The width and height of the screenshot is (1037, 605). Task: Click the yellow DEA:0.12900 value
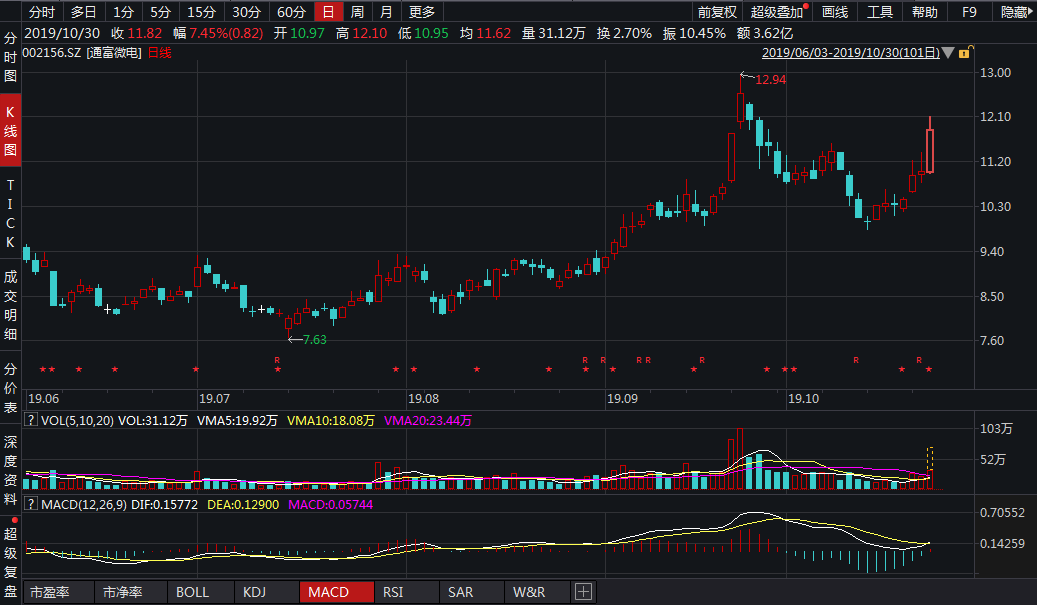coord(243,504)
